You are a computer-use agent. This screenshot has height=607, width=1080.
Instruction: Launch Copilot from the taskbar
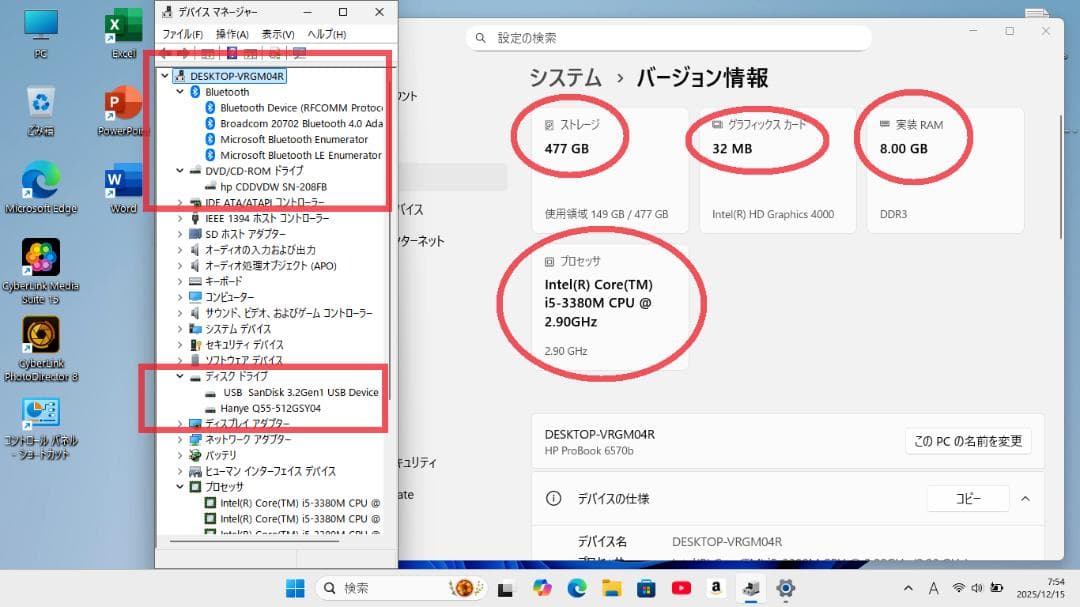coord(542,588)
